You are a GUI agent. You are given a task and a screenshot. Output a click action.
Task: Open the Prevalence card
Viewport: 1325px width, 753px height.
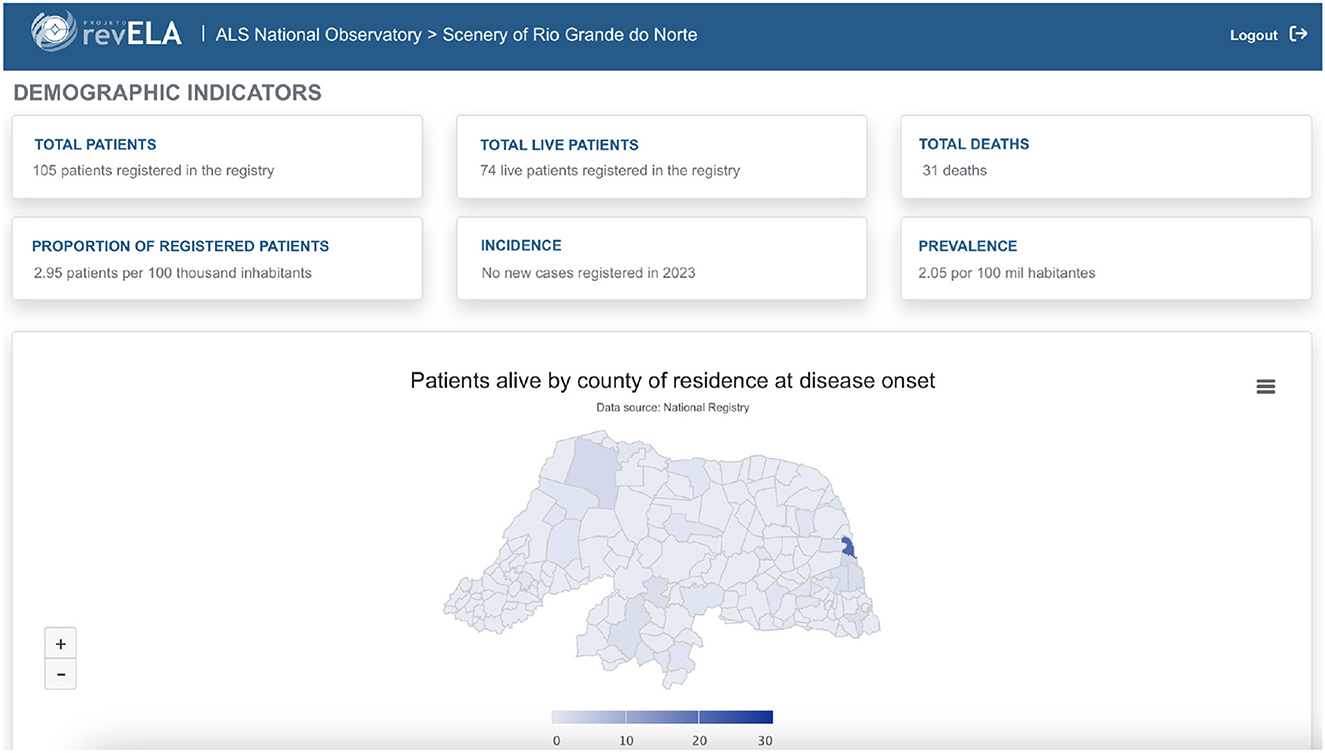[1106, 258]
